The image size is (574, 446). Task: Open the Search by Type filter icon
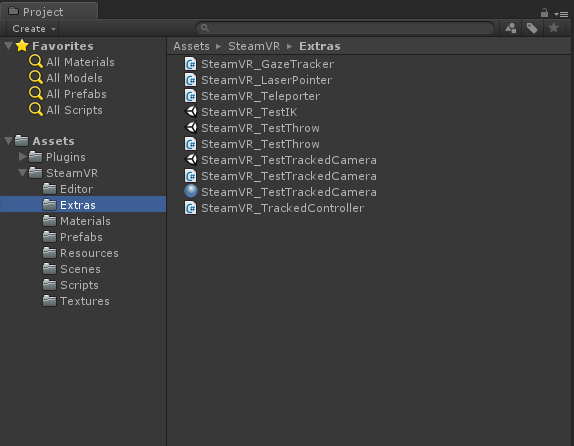[511, 28]
